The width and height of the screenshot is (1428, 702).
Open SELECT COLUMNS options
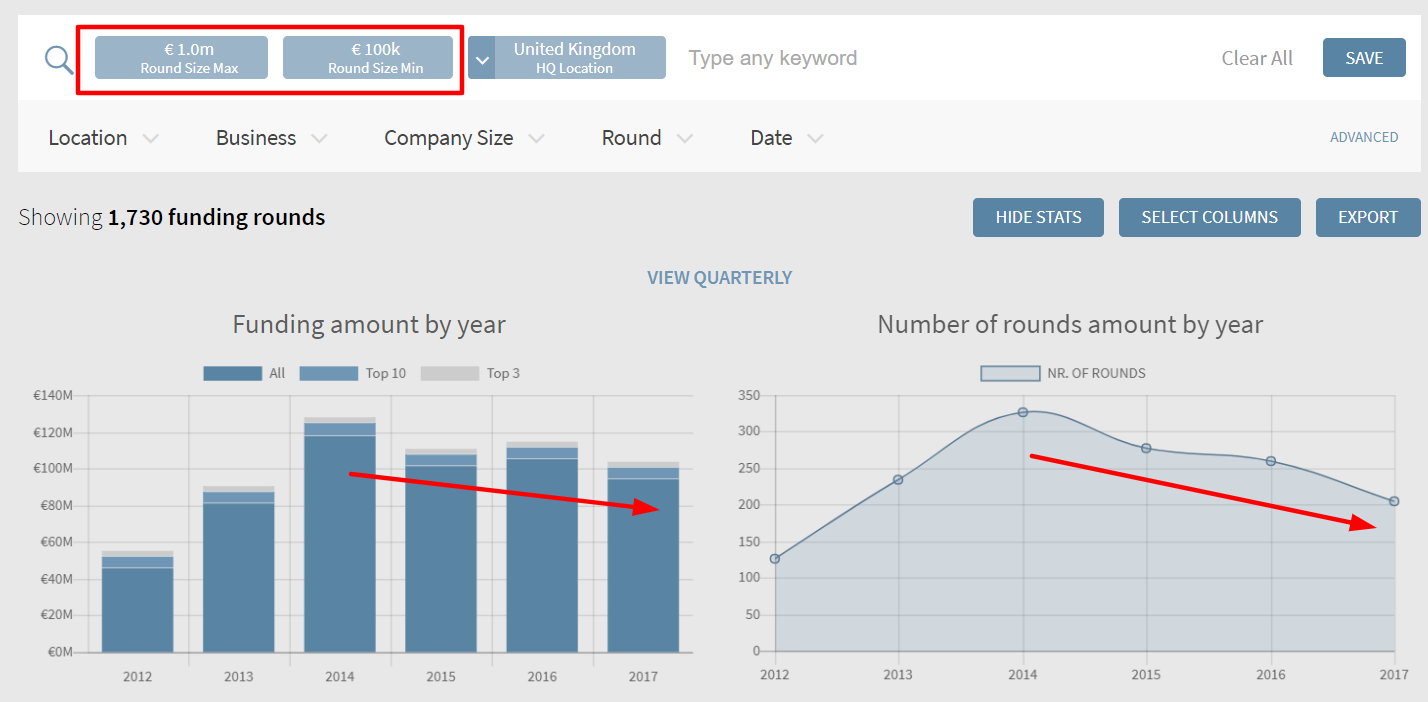click(1209, 217)
